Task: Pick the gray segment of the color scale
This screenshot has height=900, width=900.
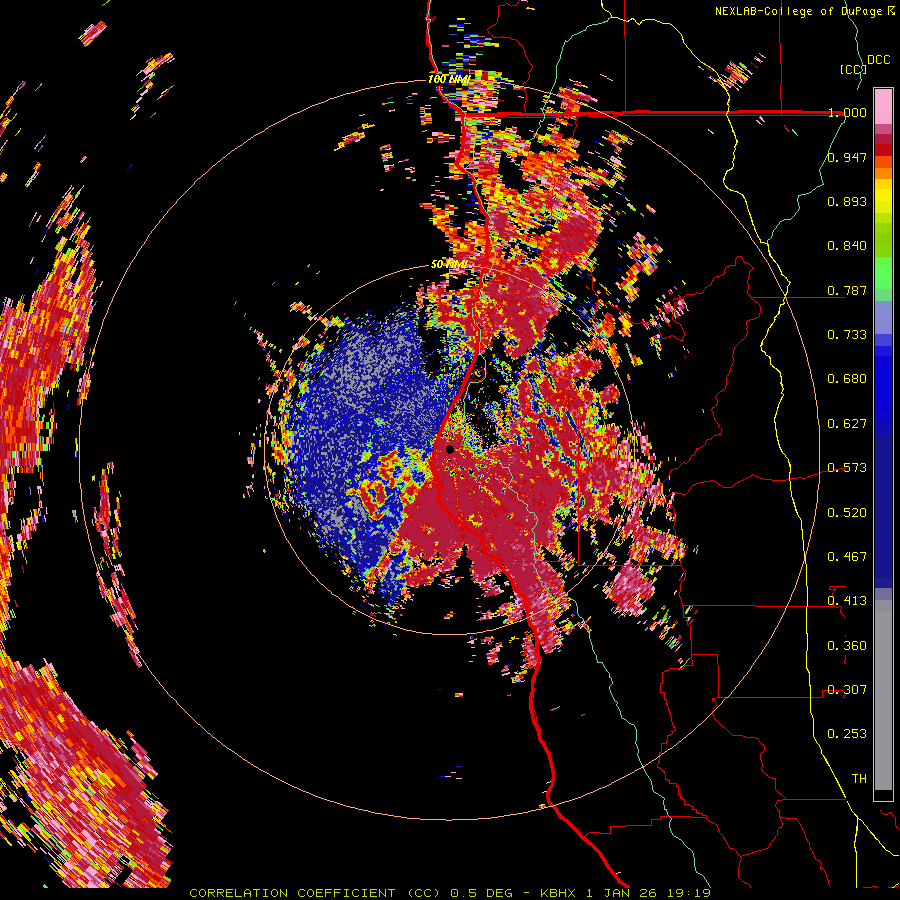Action: click(x=883, y=695)
